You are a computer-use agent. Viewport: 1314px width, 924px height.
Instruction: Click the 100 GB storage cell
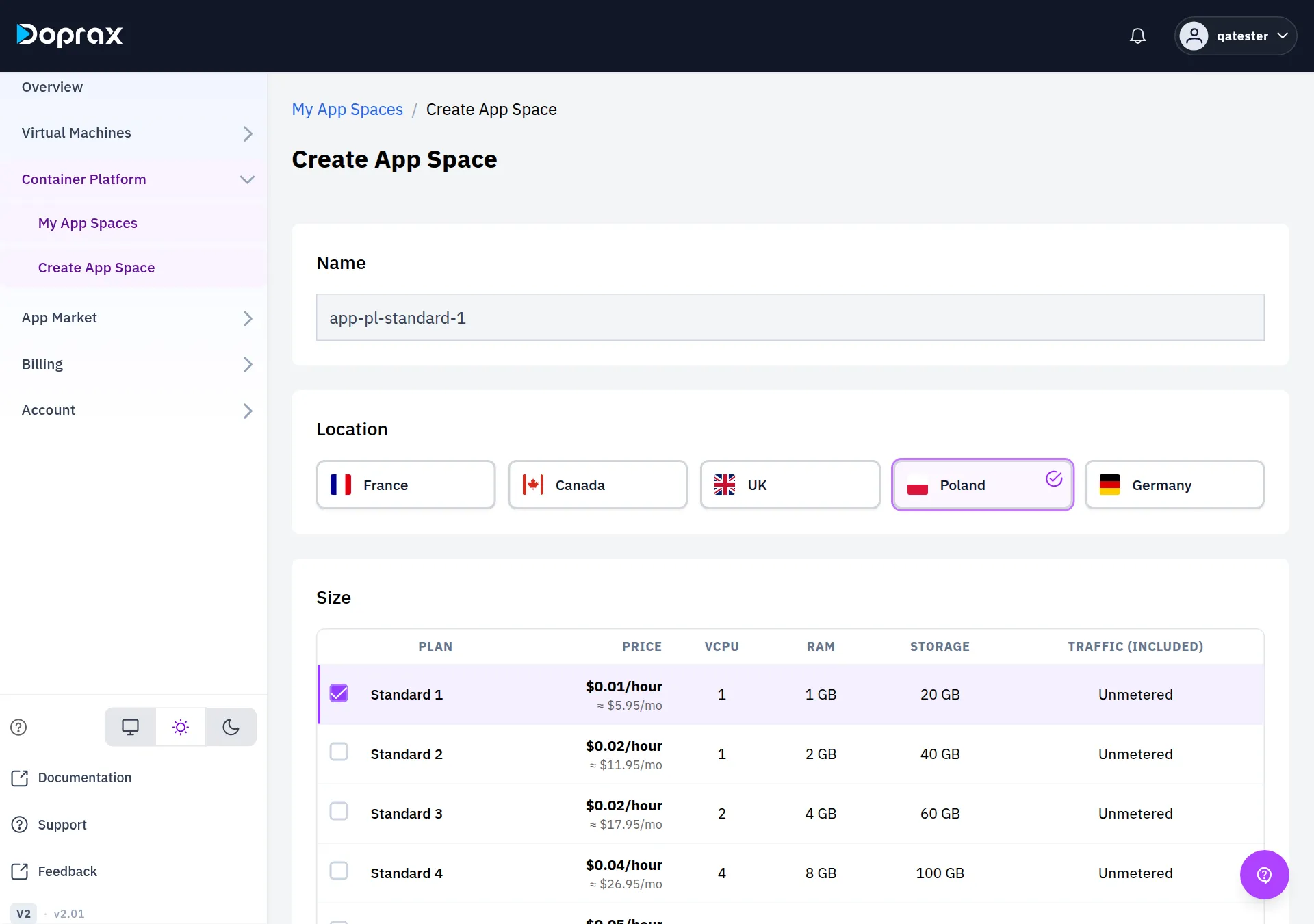(x=940, y=873)
